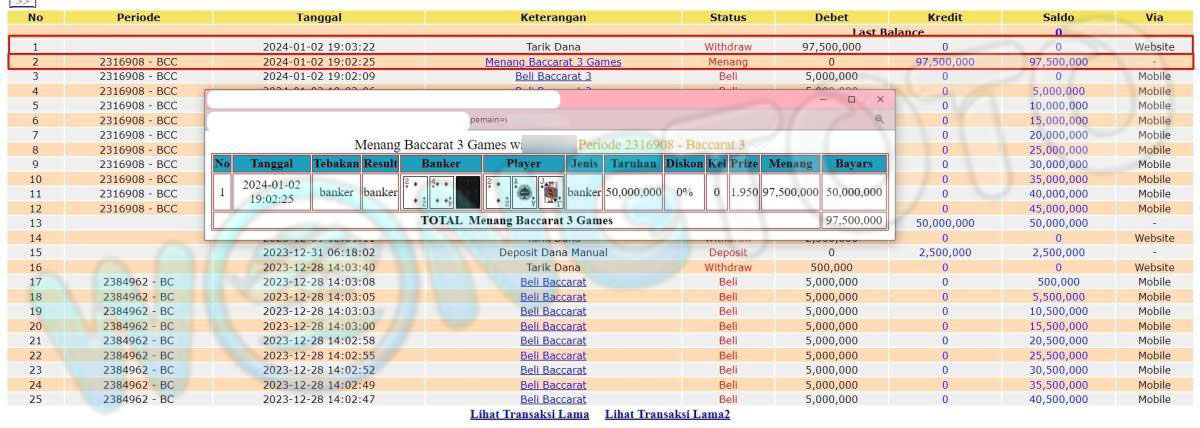Click the face-down third Banker card
This screenshot has width=1200, height=428.
468,192
